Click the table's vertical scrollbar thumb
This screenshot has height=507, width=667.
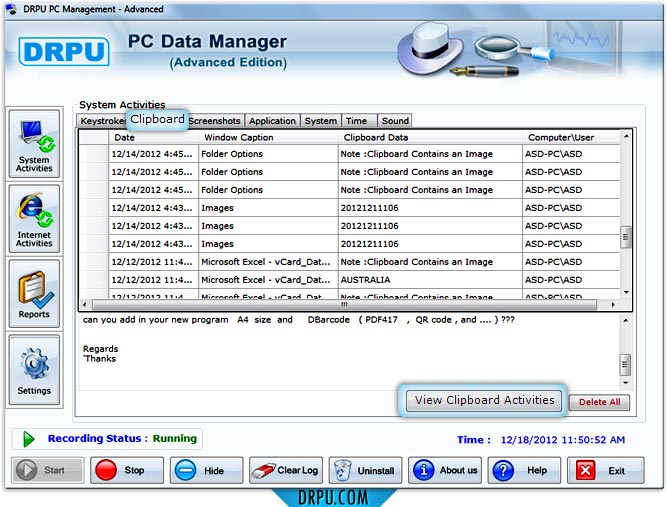tap(626, 236)
